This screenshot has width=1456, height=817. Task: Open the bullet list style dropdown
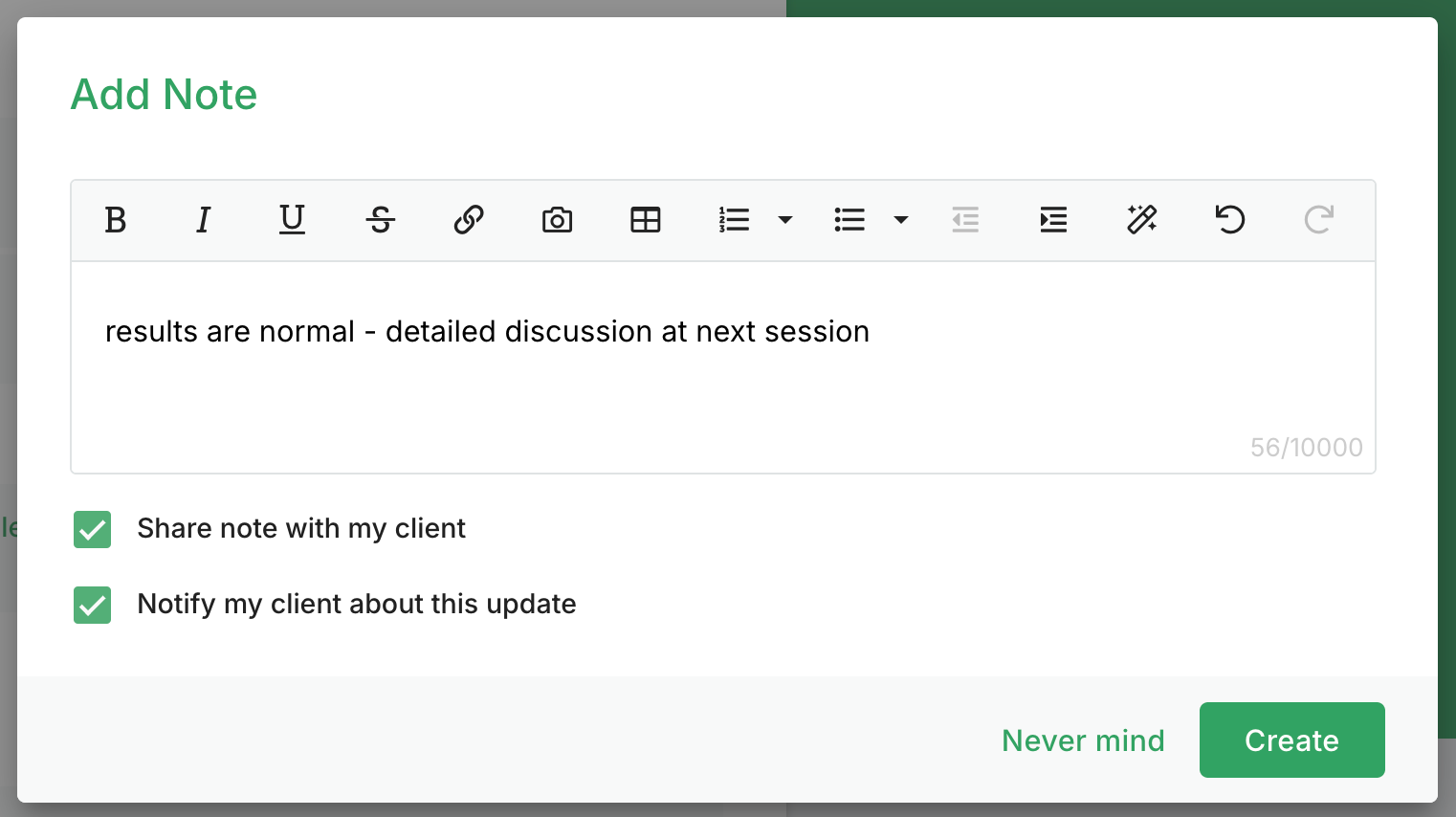tap(900, 220)
